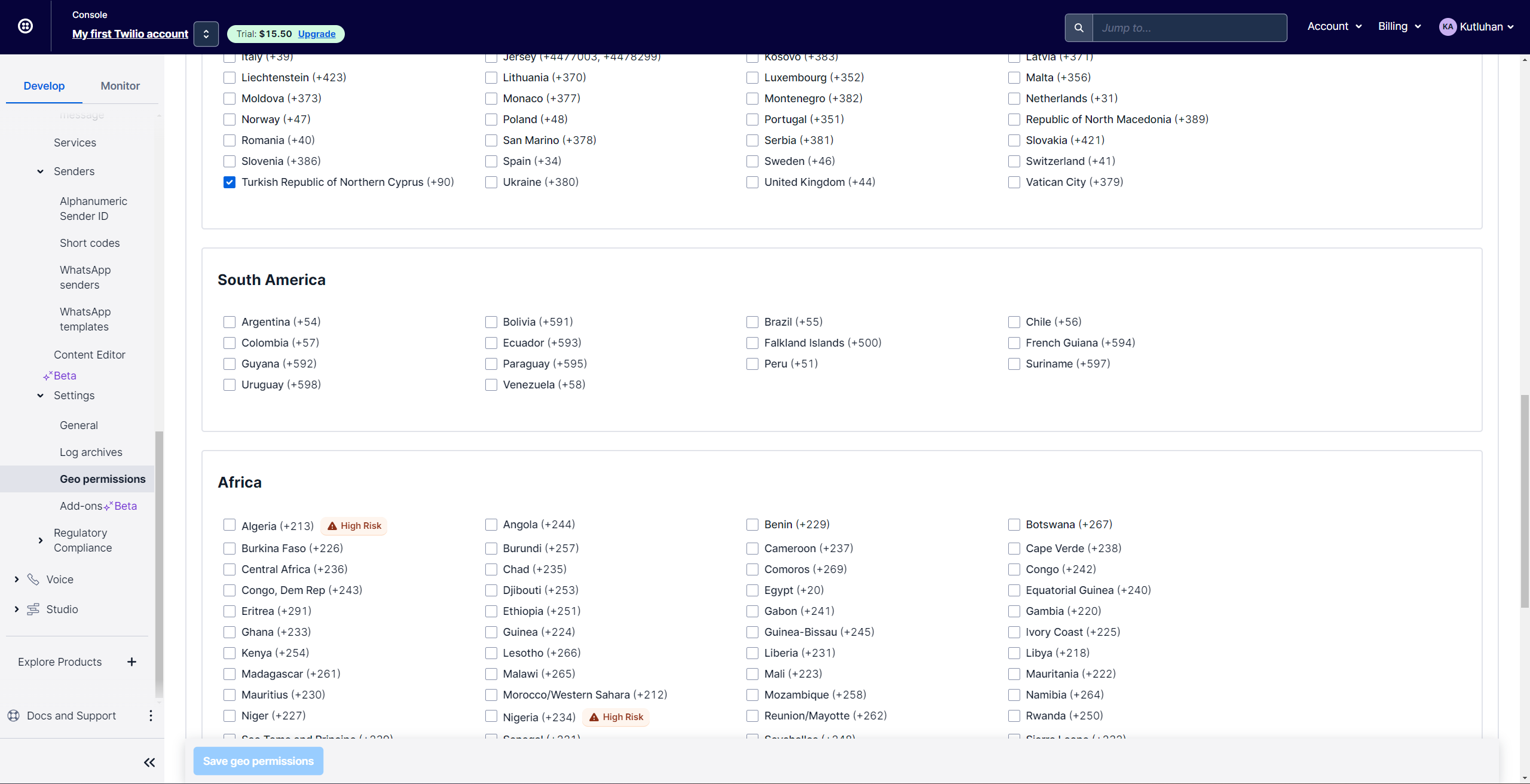Click the Save geo permissions button

point(258,761)
